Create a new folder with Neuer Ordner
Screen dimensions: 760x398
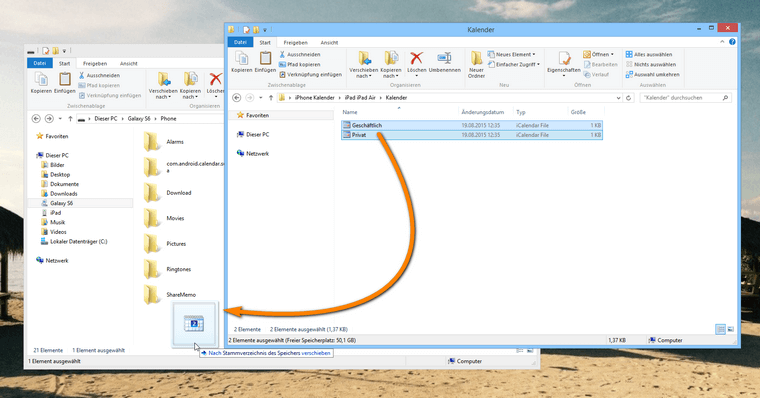click(x=476, y=64)
